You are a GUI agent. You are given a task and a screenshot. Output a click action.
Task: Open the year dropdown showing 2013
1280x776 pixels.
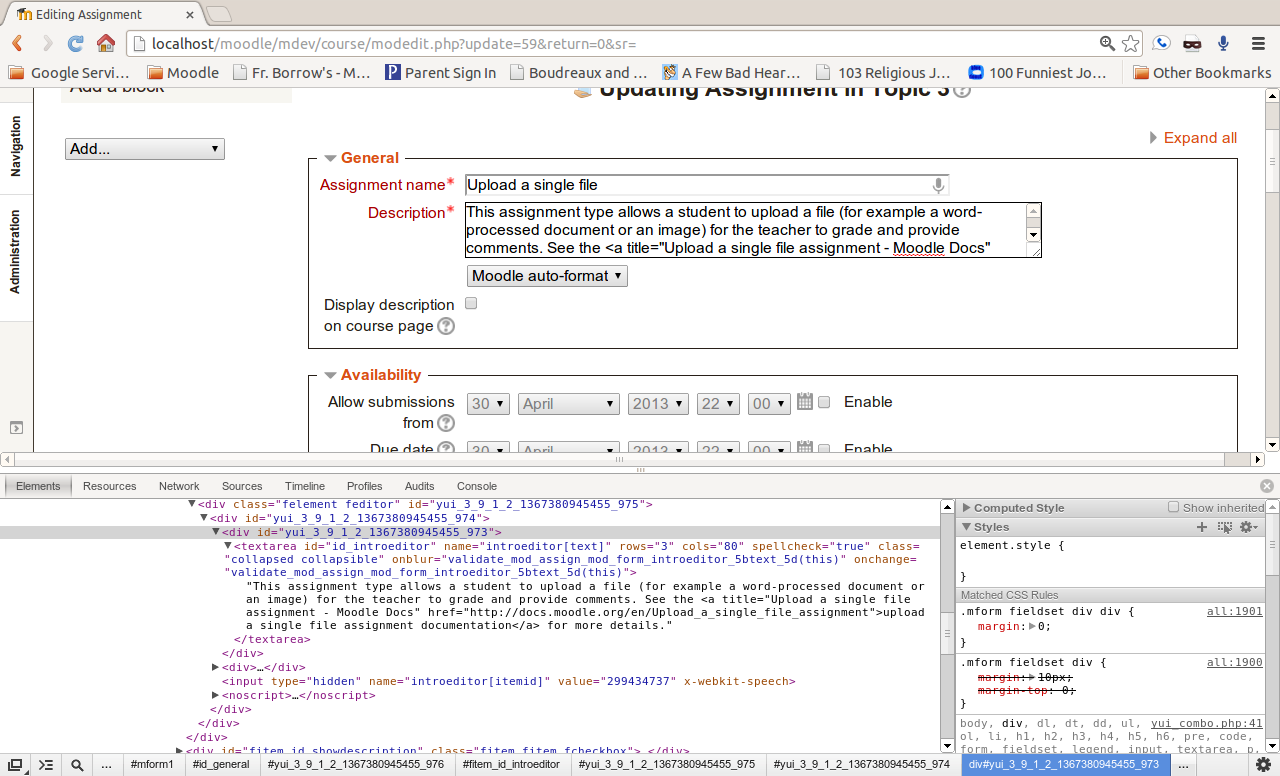click(x=658, y=404)
